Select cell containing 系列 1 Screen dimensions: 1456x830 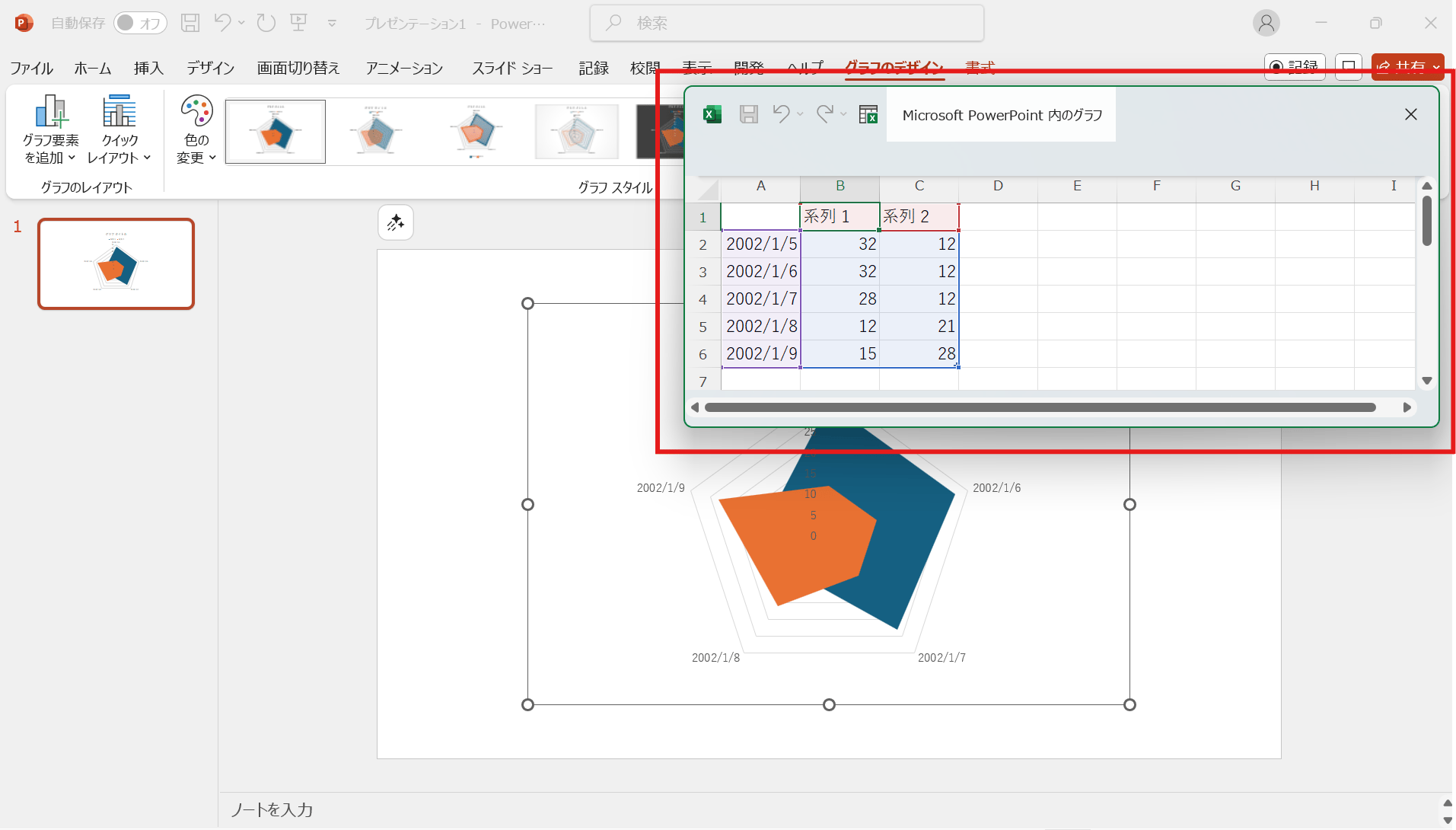(840, 216)
